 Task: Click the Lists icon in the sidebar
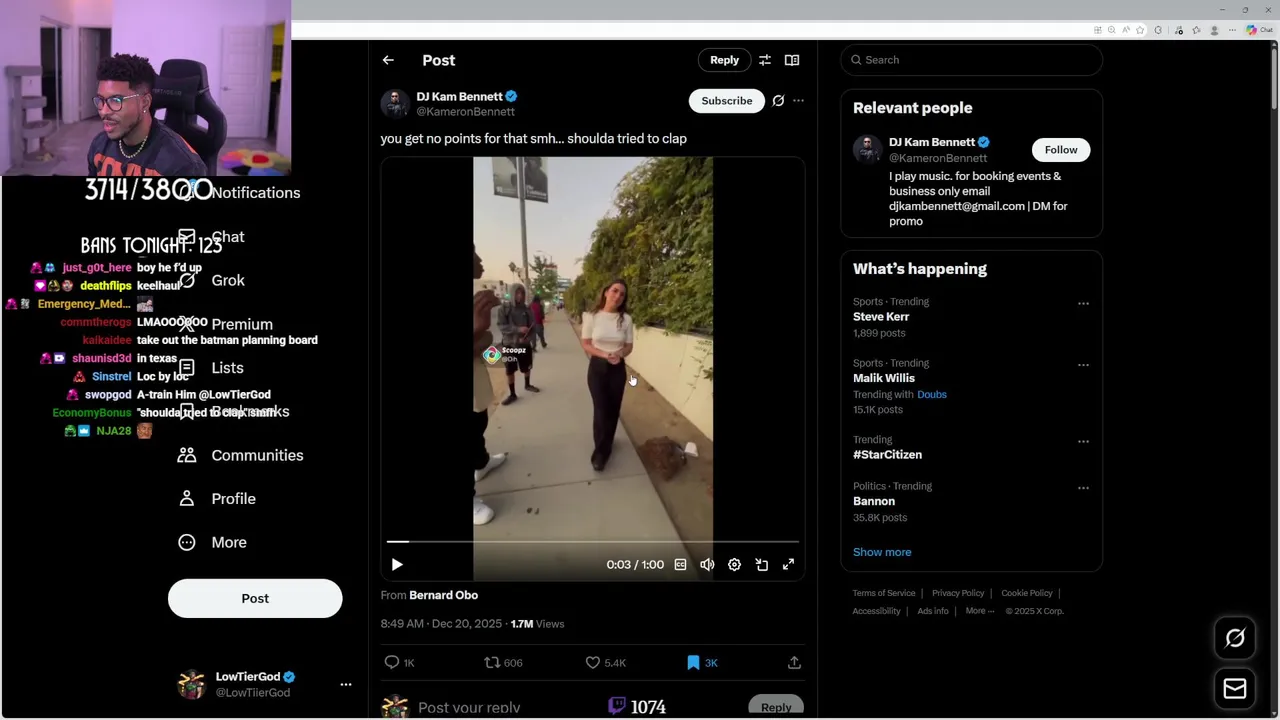[187, 367]
